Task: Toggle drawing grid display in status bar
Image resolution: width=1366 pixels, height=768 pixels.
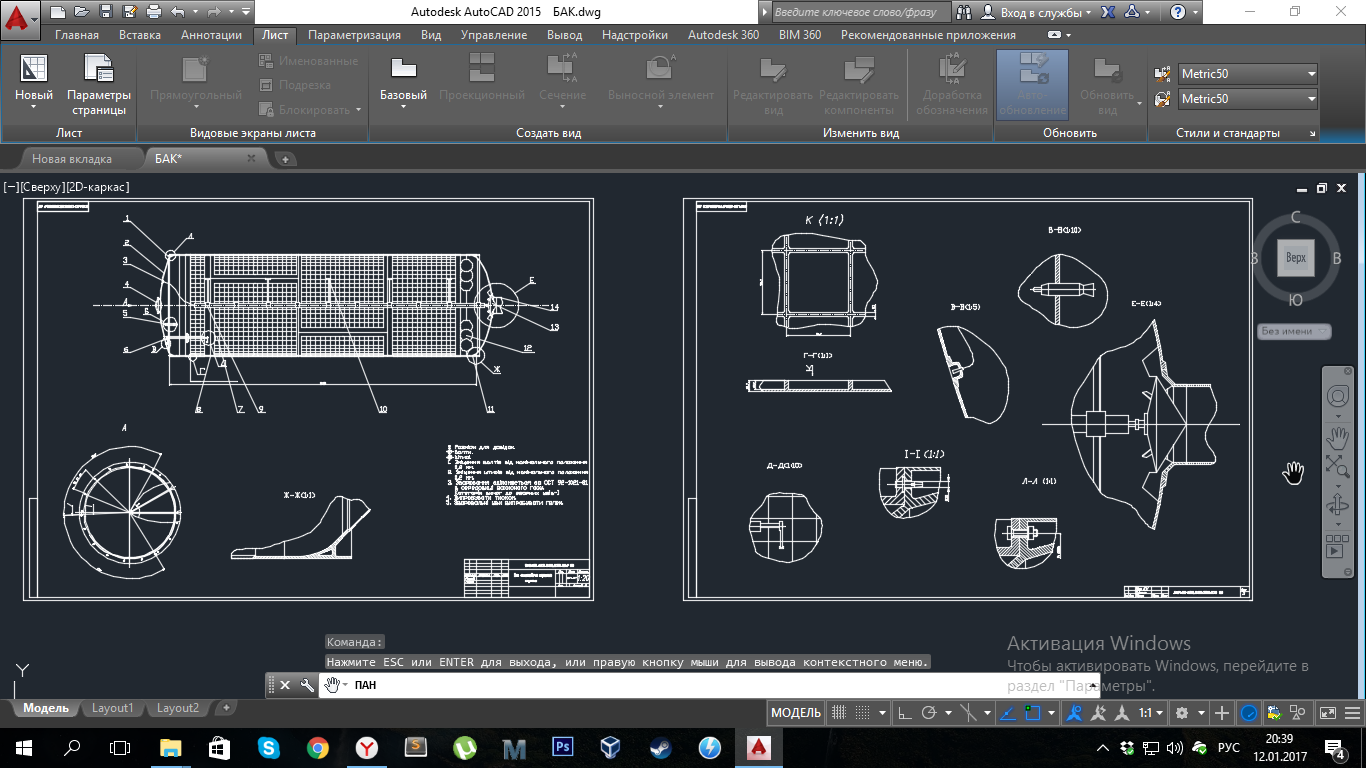Action: tap(838, 713)
